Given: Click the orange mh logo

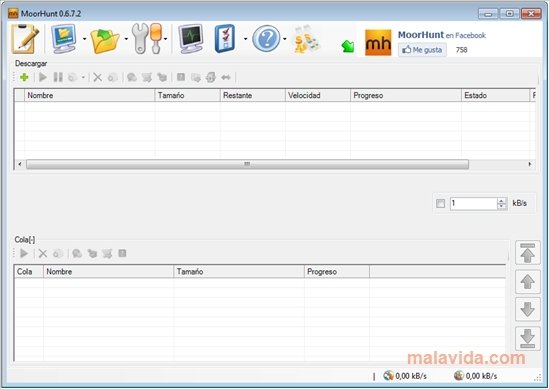Looking at the screenshot, I should (x=378, y=43).
